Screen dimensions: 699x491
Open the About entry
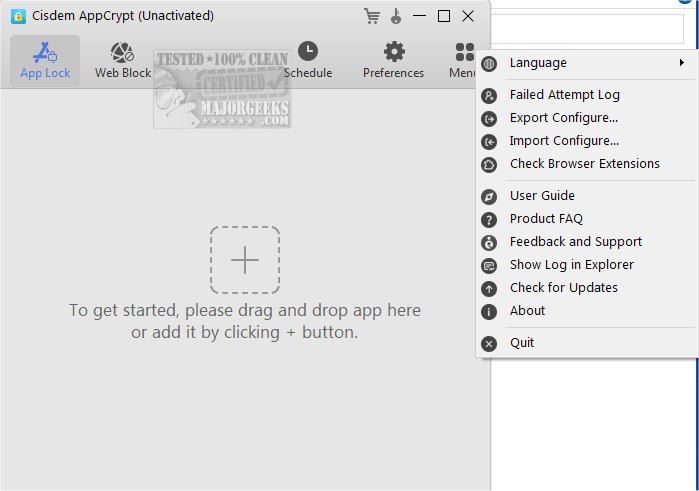pos(587,311)
